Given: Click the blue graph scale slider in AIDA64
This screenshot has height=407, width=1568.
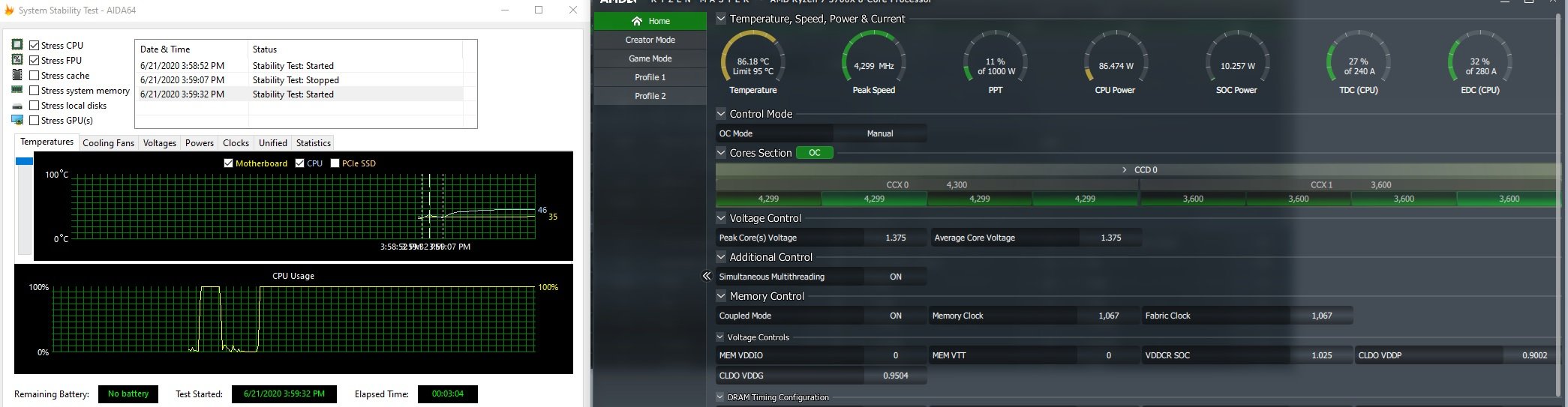Looking at the screenshot, I should point(24,161).
